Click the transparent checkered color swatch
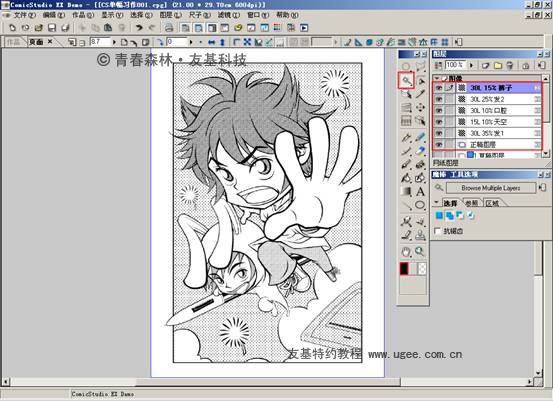The image size is (553, 401). point(422,269)
